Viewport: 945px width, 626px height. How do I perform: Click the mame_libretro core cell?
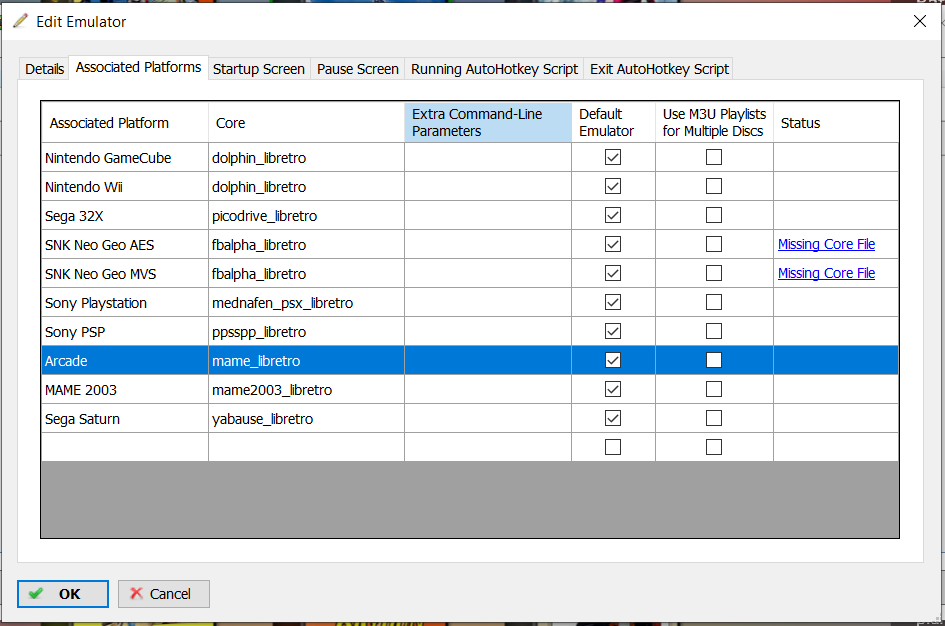tap(307, 360)
